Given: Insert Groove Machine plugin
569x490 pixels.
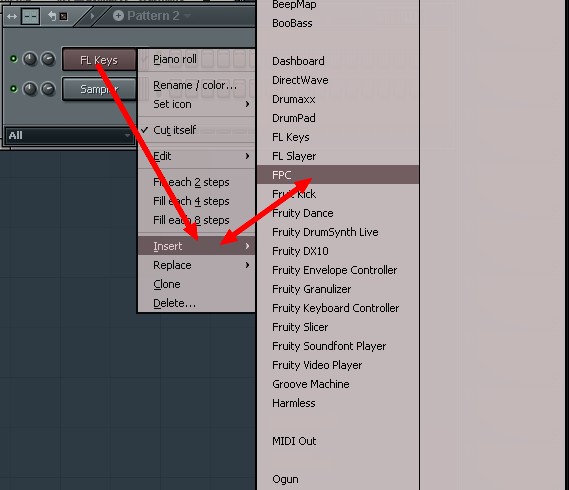Looking at the screenshot, I should point(338,384).
